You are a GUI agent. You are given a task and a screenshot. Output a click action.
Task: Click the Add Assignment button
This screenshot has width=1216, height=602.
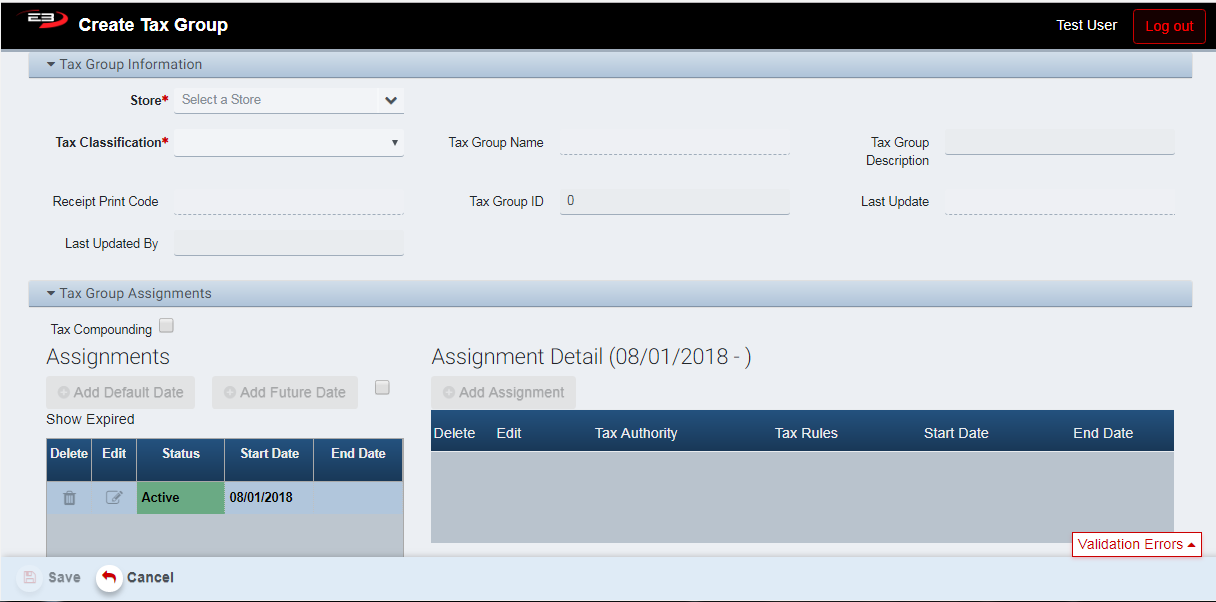tap(503, 392)
